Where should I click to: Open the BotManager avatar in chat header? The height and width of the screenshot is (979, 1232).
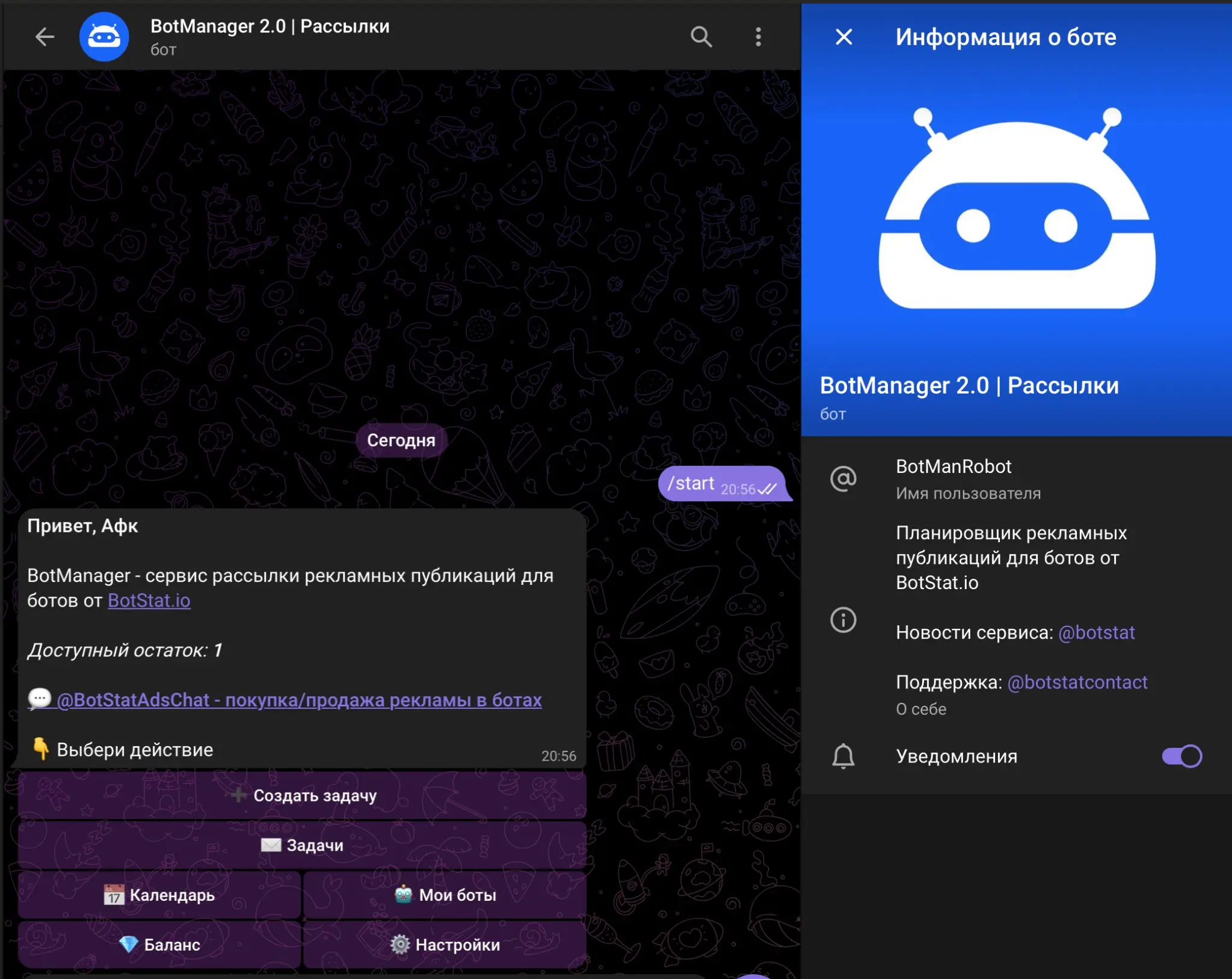[104, 37]
